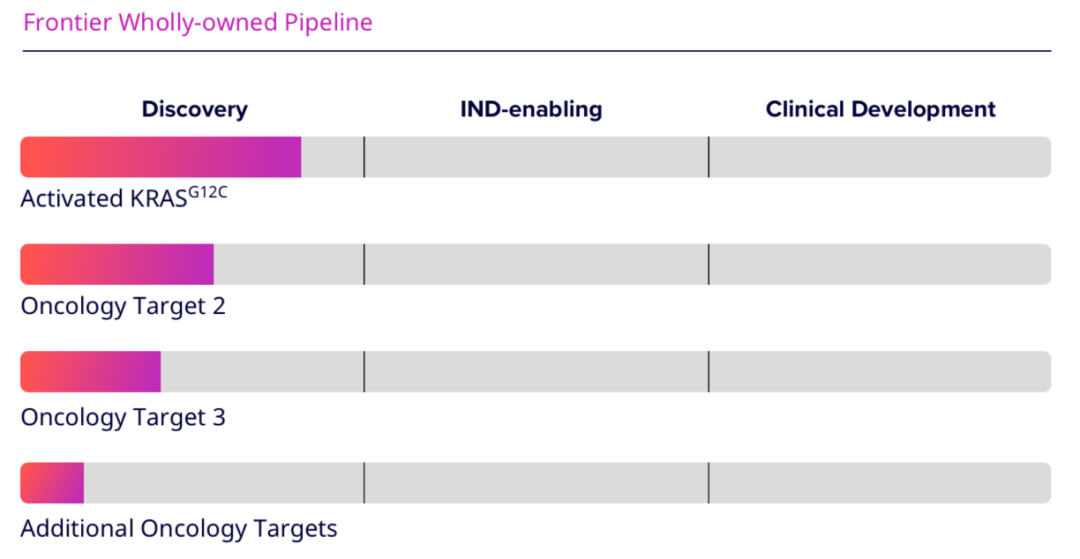Click the IND-enabling segment of Oncology Target 2 bar
Screen dimensions: 1080x559
(x=536, y=264)
